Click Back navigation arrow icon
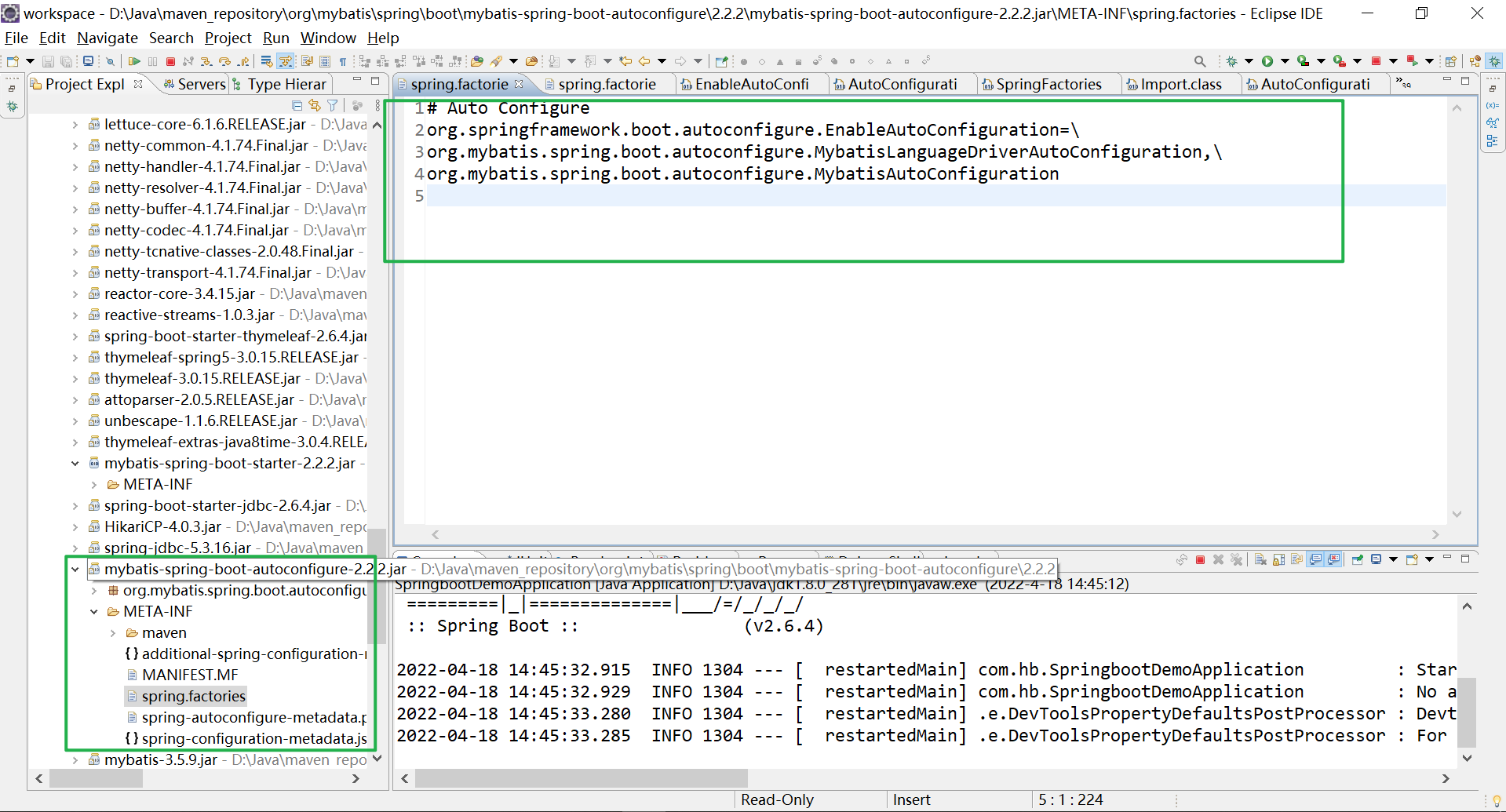Image resolution: width=1506 pixels, height=812 pixels. click(644, 61)
